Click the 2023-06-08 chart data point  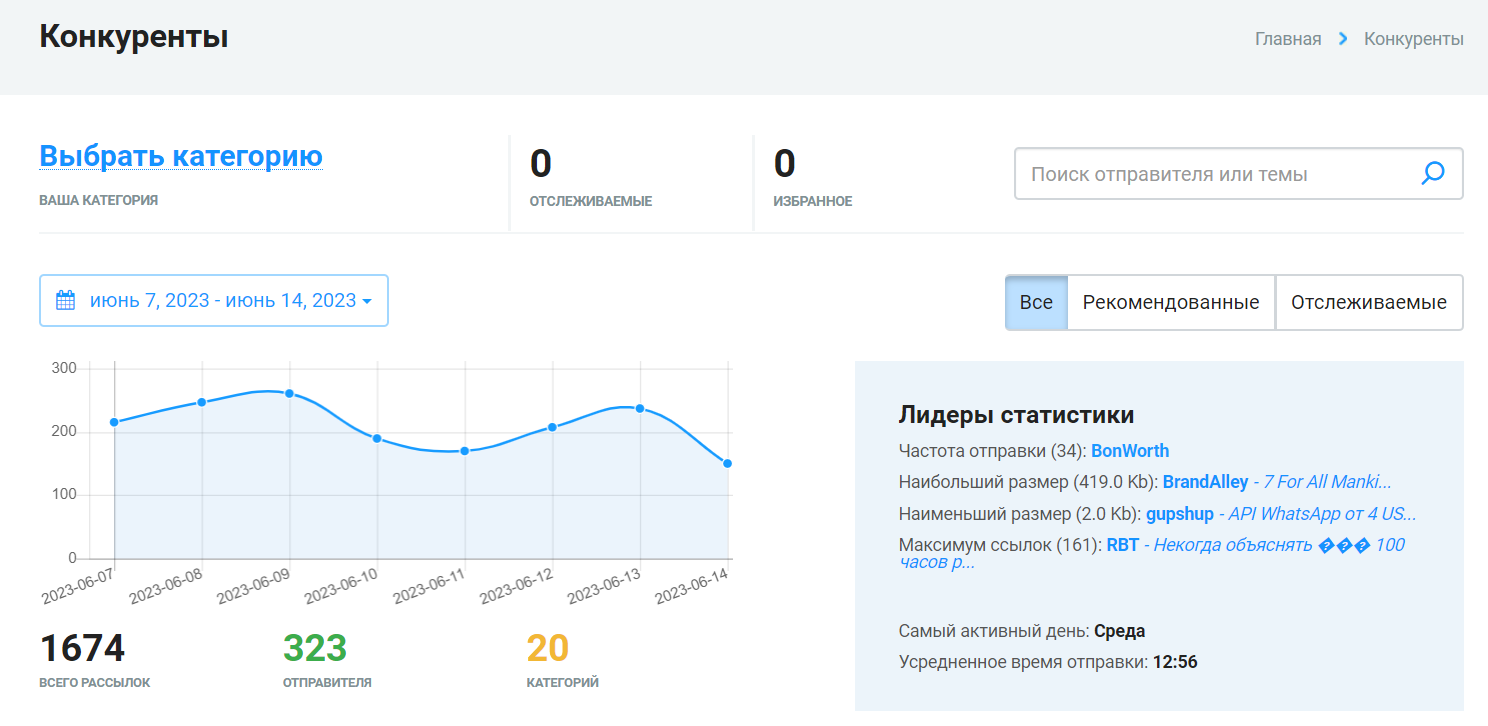pyautogui.click(x=202, y=402)
